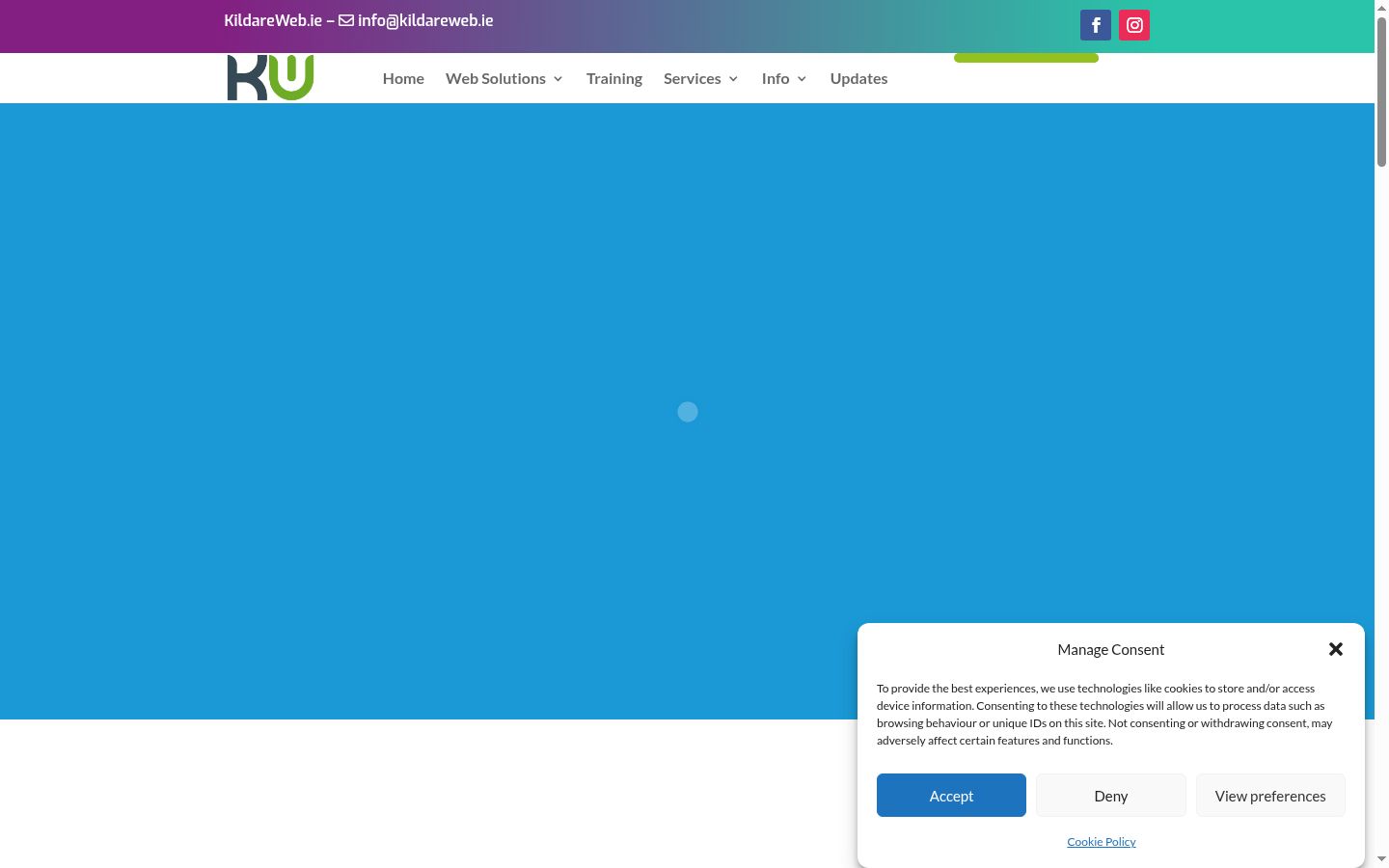Accept cookies in the consent dialog

point(951,796)
